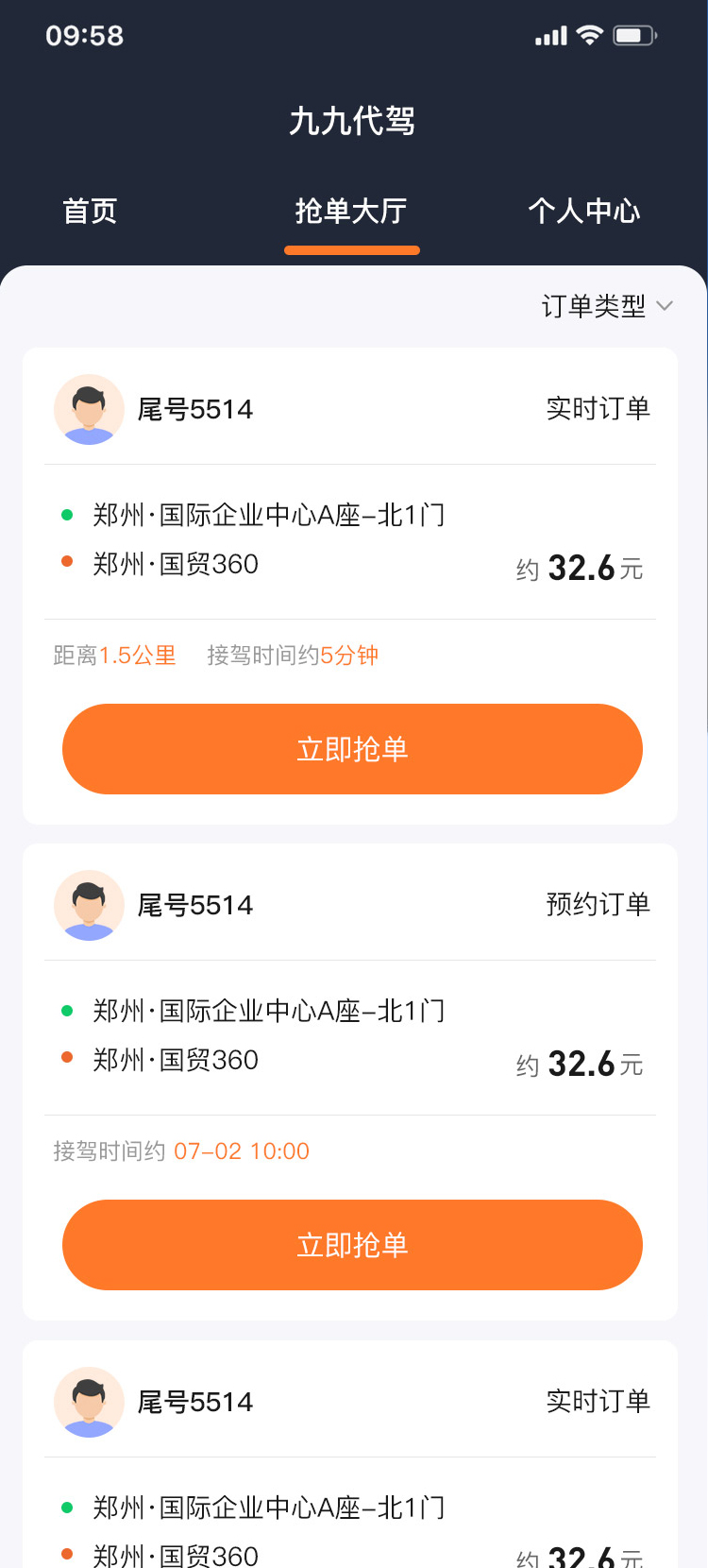Grab the 预约订单 with 立即抢单
This screenshot has width=708, height=1568.
coord(352,1245)
